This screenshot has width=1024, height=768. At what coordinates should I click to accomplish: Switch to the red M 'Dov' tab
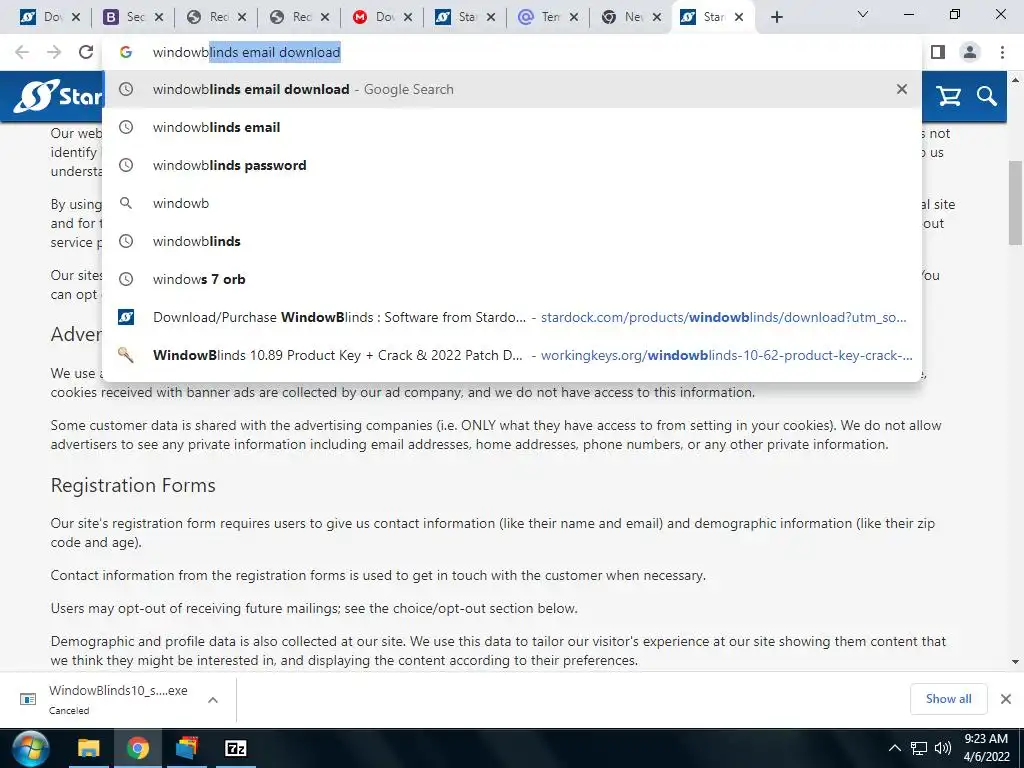pos(382,17)
